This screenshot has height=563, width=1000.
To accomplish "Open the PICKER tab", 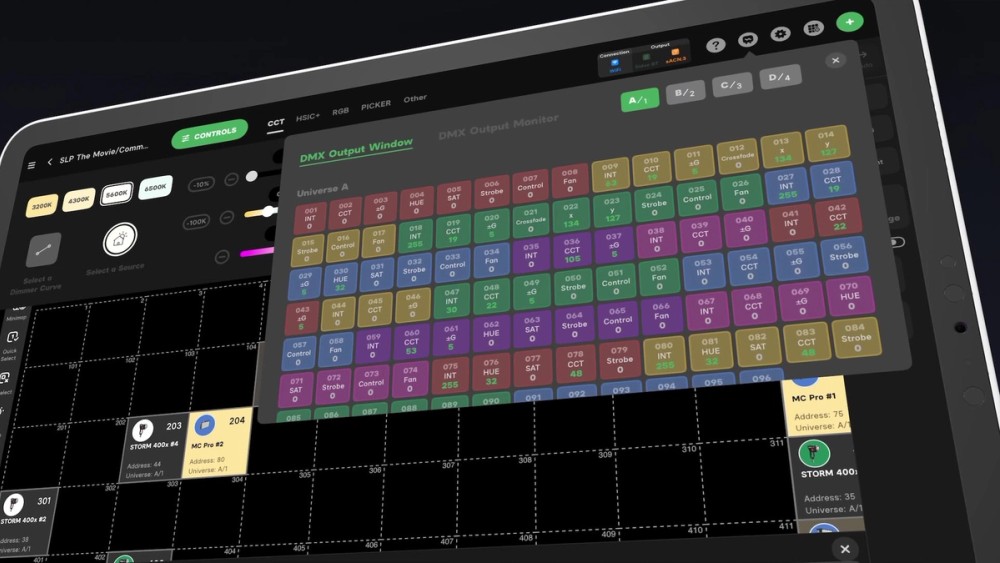I will (376, 105).
